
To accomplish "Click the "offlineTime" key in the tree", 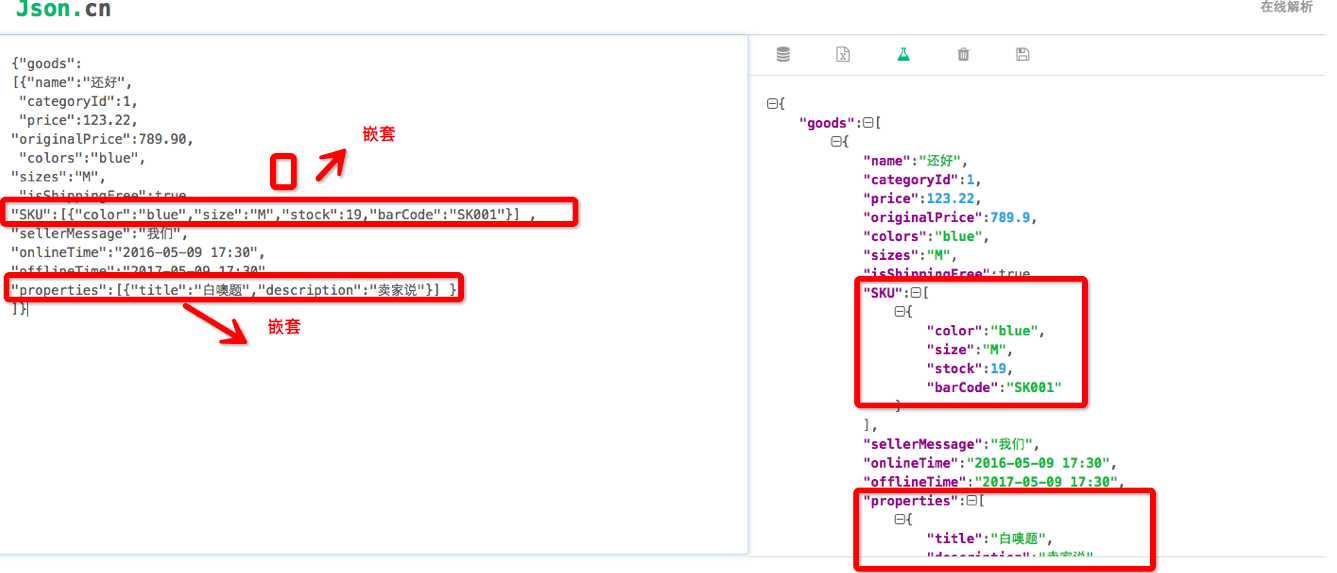I will click(x=915, y=481).
